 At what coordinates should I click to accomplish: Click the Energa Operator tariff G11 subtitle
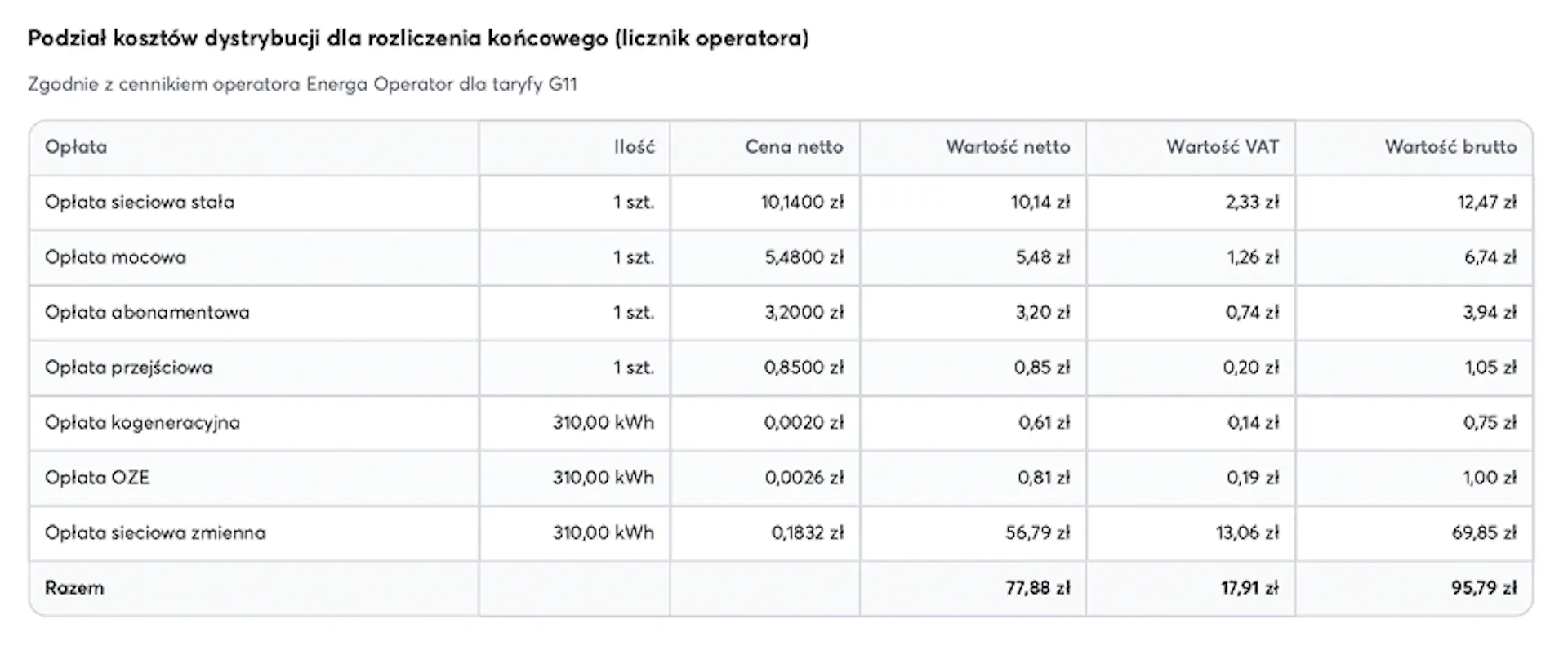click(302, 84)
